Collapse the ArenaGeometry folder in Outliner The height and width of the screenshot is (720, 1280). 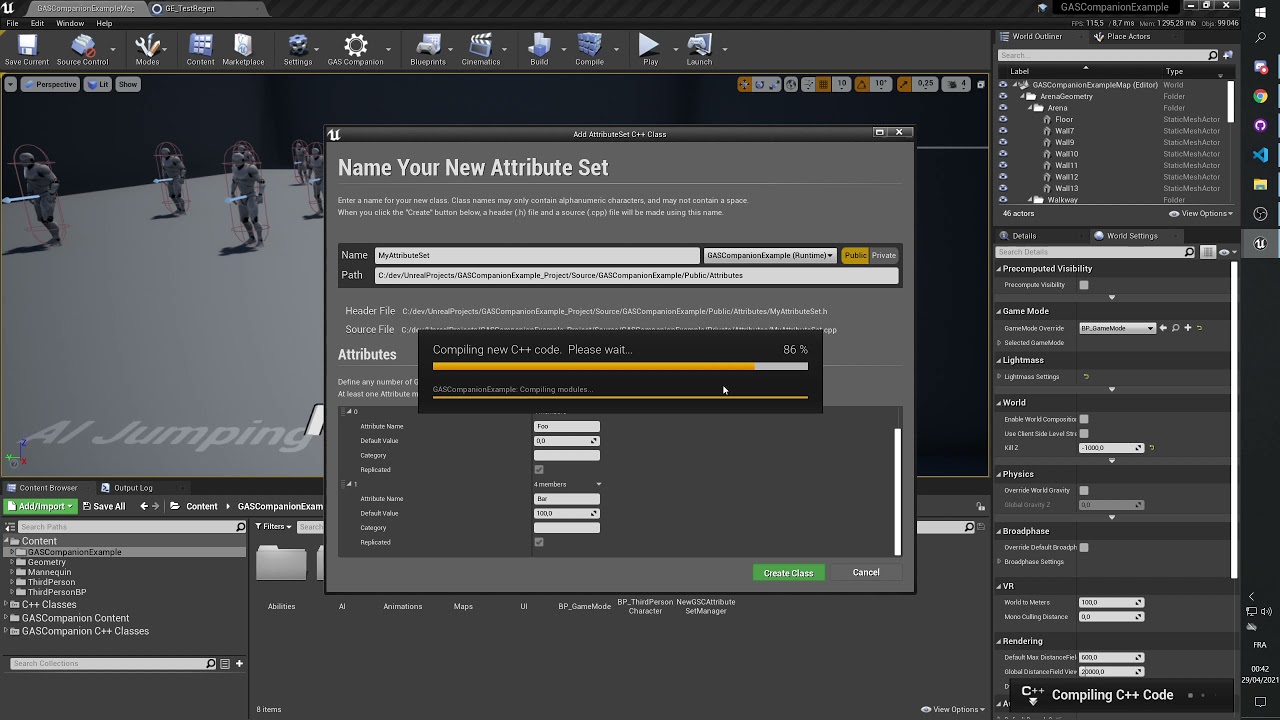(x=1022, y=97)
